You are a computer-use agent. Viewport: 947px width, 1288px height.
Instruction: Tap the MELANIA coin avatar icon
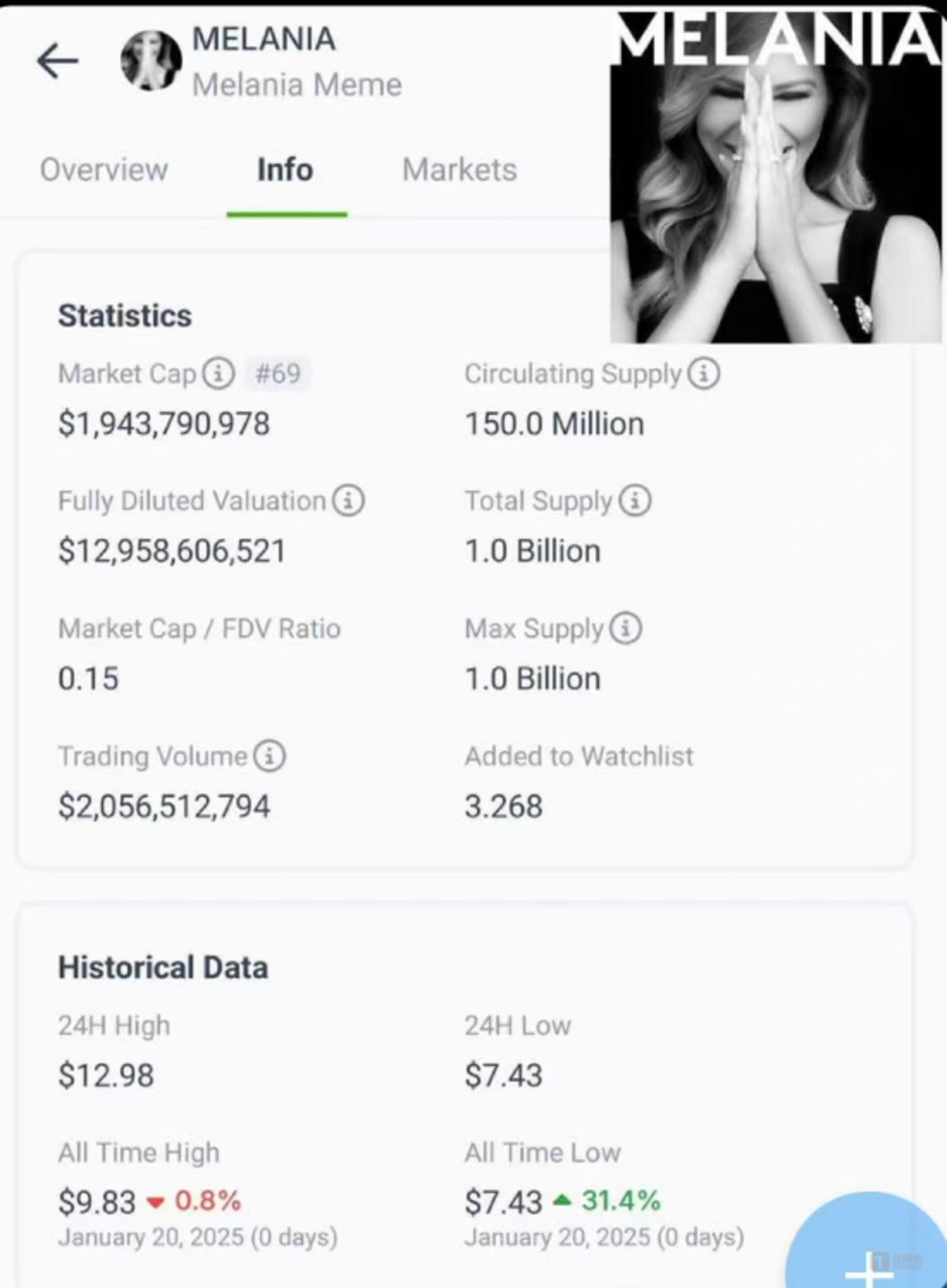coord(151,61)
